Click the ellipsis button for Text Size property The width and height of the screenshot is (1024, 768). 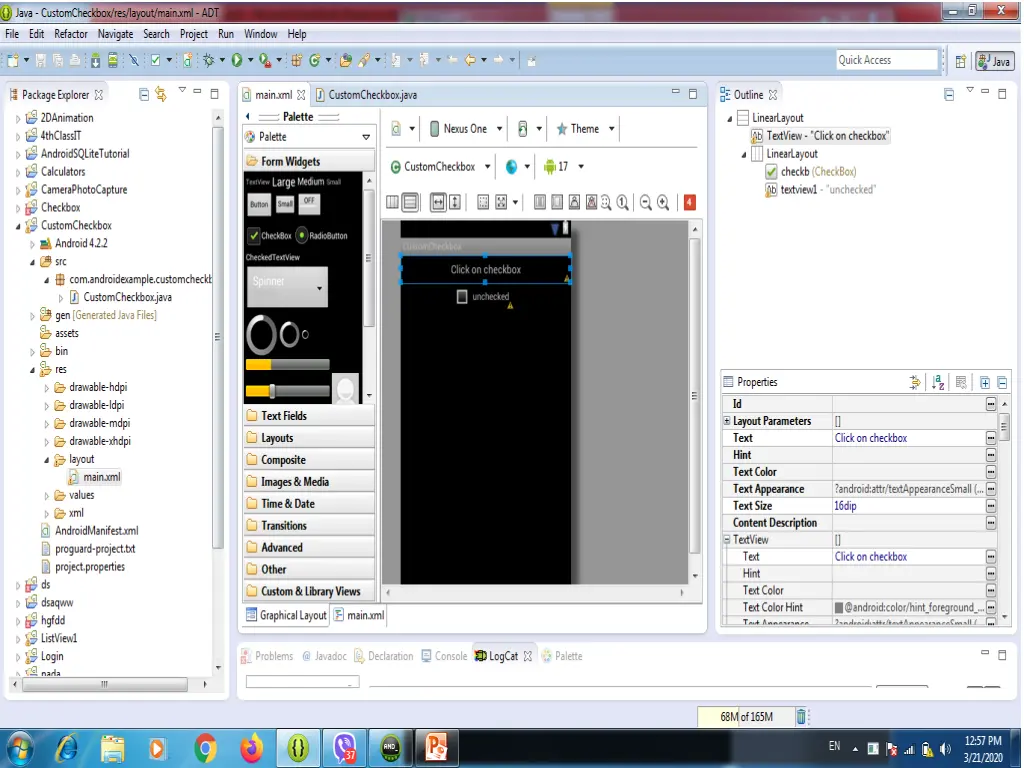[x=991, y=506]
